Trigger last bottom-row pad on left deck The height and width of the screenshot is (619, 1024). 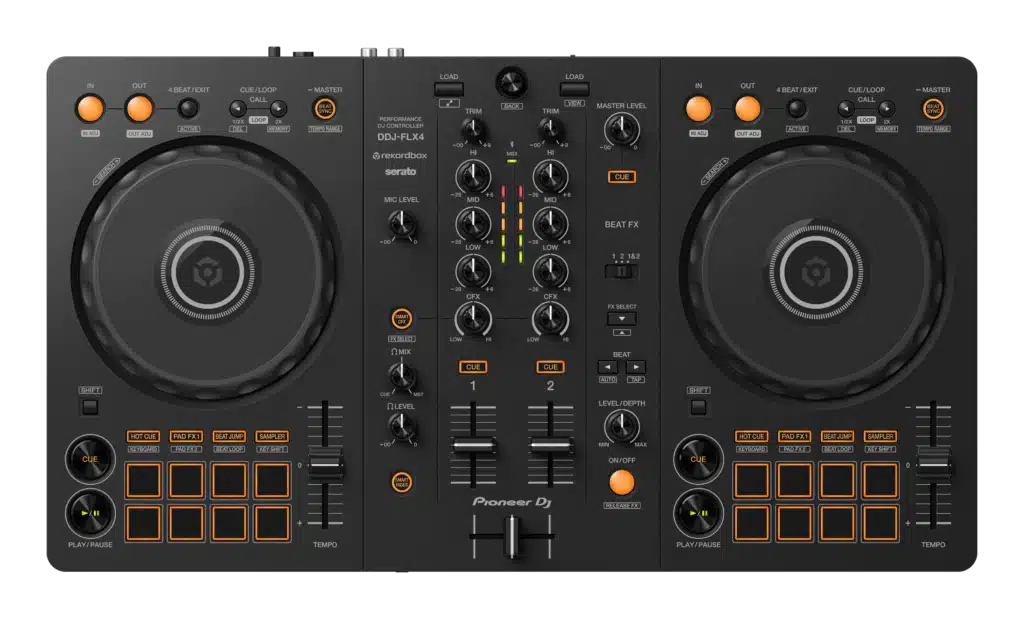(x=272, y=523)
